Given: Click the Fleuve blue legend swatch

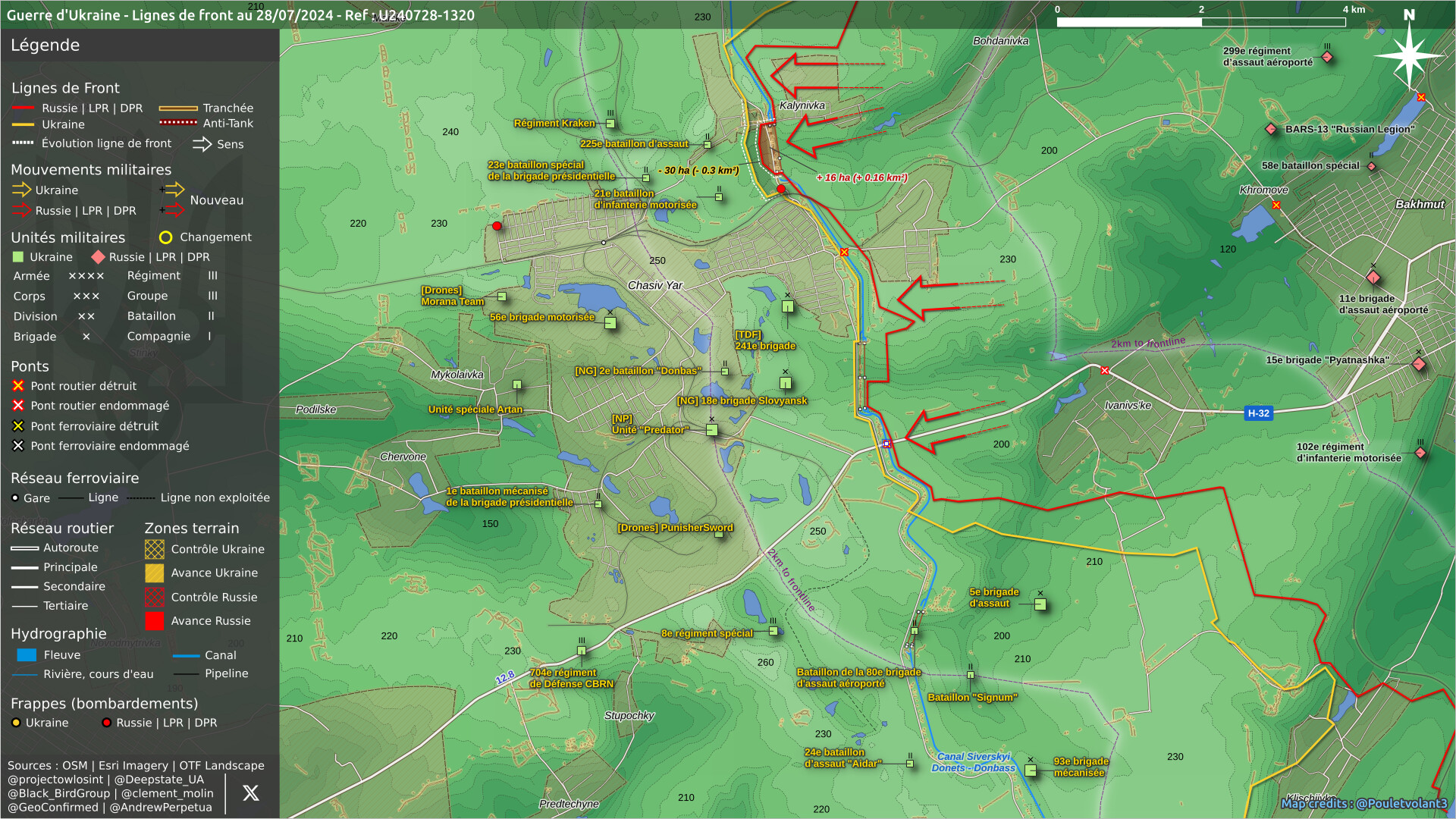Looking at the screenshot, I should click(27, 655).
